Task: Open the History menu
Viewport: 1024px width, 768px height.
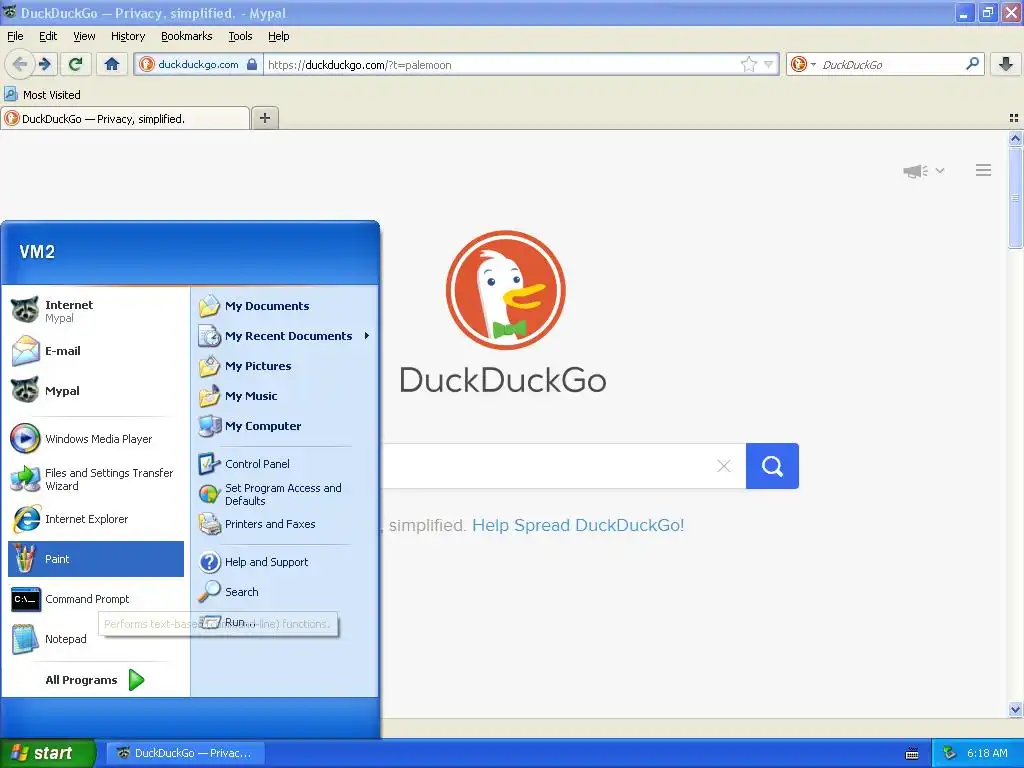Action: pyautogui.click(x=127, y=36)
